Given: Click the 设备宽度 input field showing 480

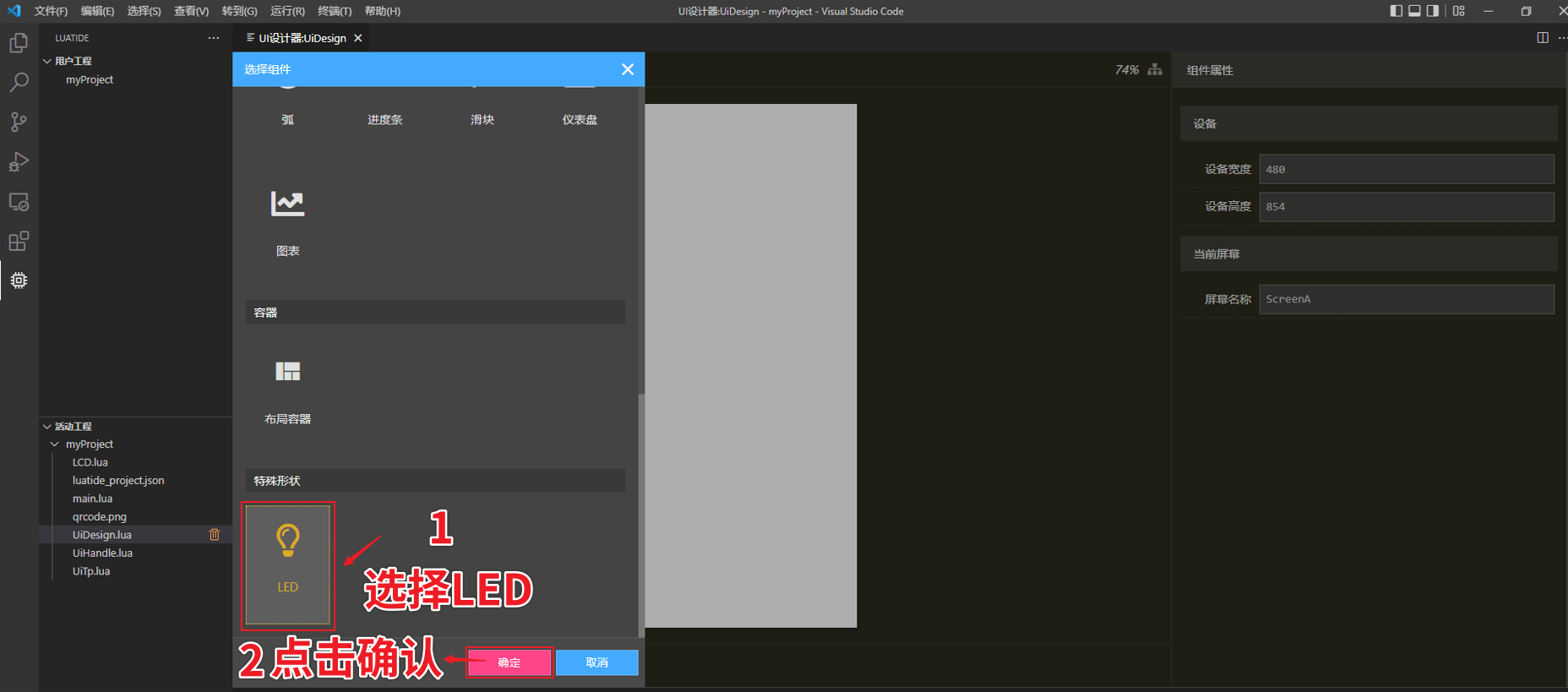Looking at the screenshot, I should pyautogui.click(x=1407, y=169).
